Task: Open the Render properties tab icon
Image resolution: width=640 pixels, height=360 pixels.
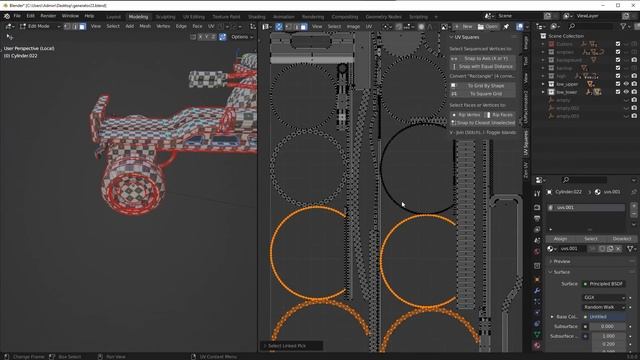Action: click(x=537, y=208)
